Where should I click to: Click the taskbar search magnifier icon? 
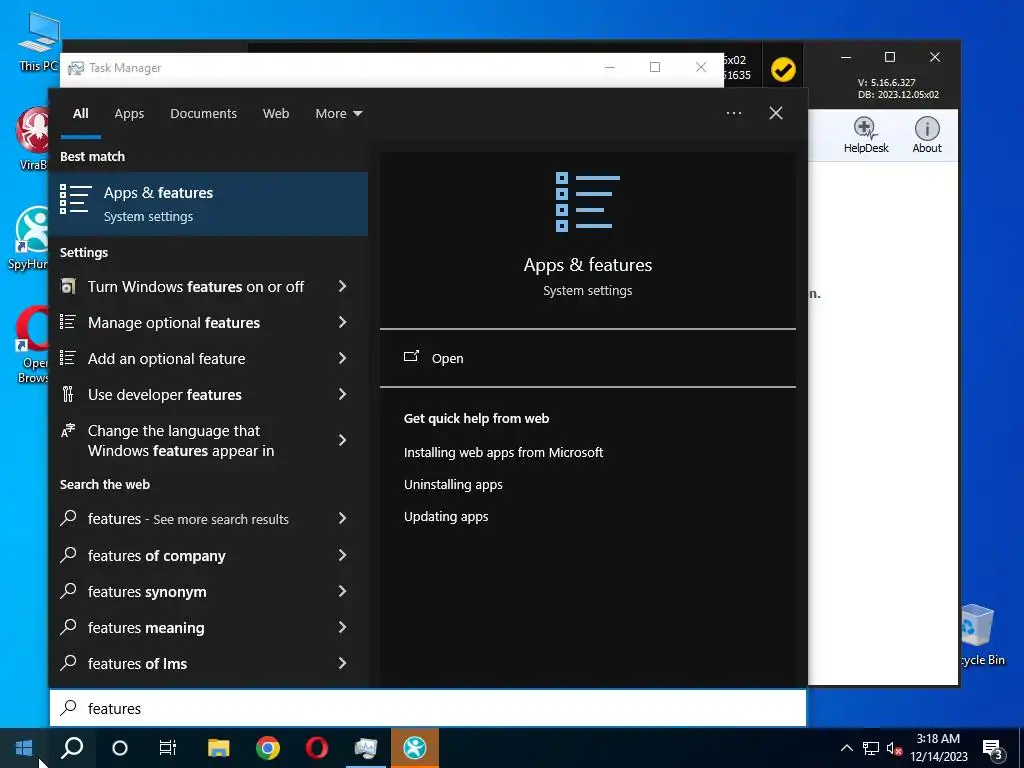pyautogui.click(x=72, y=748)
